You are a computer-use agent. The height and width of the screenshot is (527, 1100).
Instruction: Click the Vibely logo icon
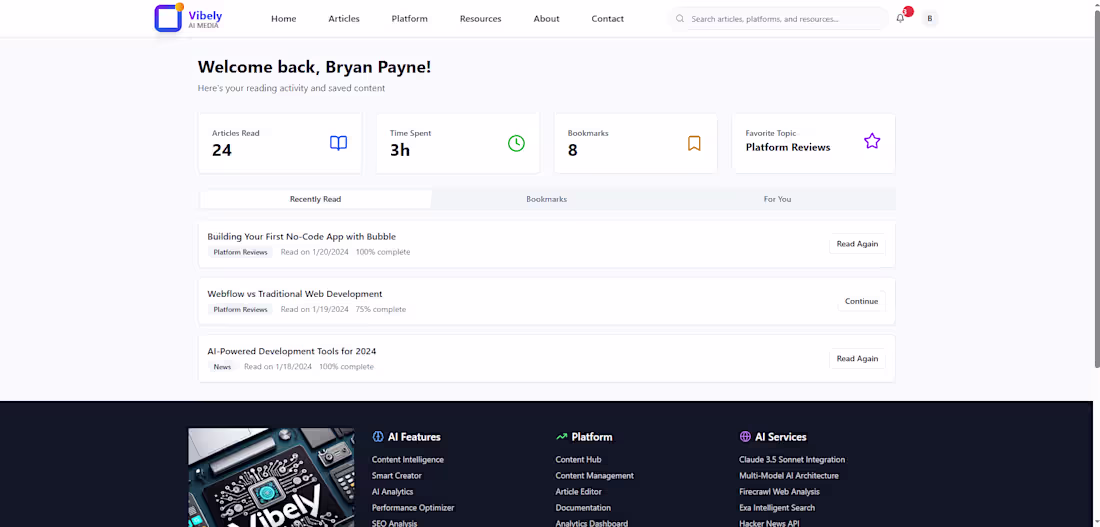point(168,18)
